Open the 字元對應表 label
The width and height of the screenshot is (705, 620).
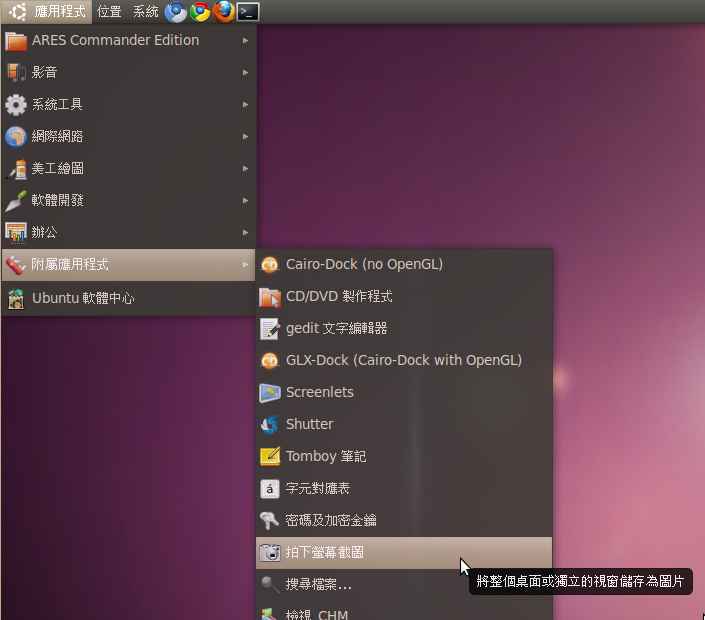[x=317, y=489]
